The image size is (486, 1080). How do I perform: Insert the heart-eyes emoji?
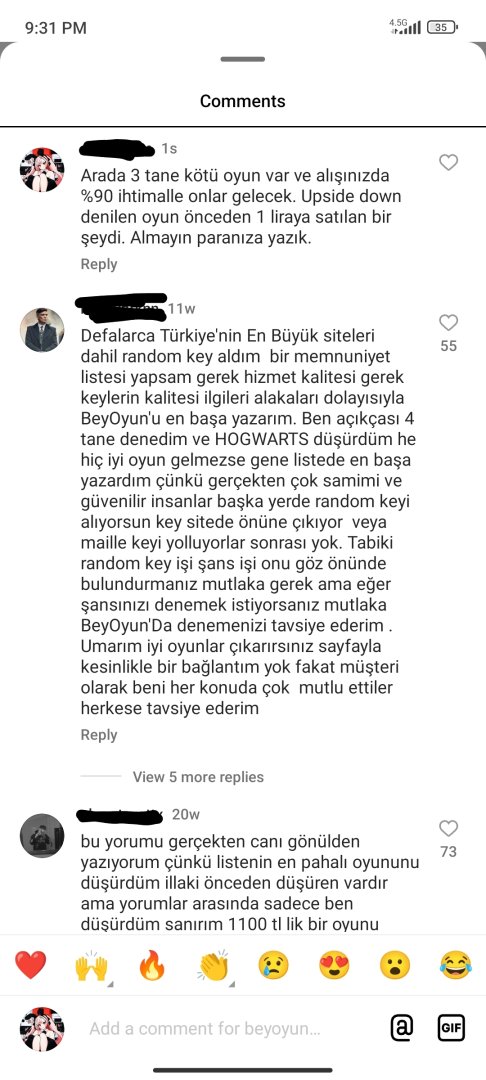pos(334,965)
